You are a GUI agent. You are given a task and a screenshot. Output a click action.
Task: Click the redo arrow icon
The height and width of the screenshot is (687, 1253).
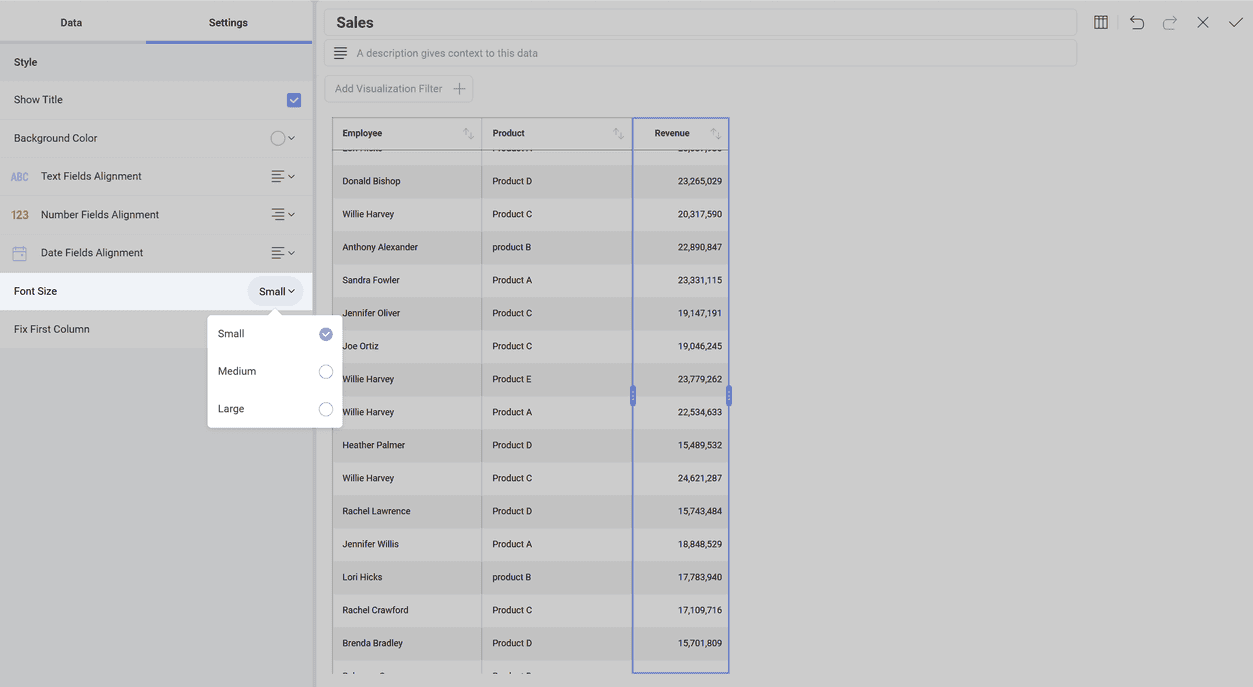point(1170,22)
